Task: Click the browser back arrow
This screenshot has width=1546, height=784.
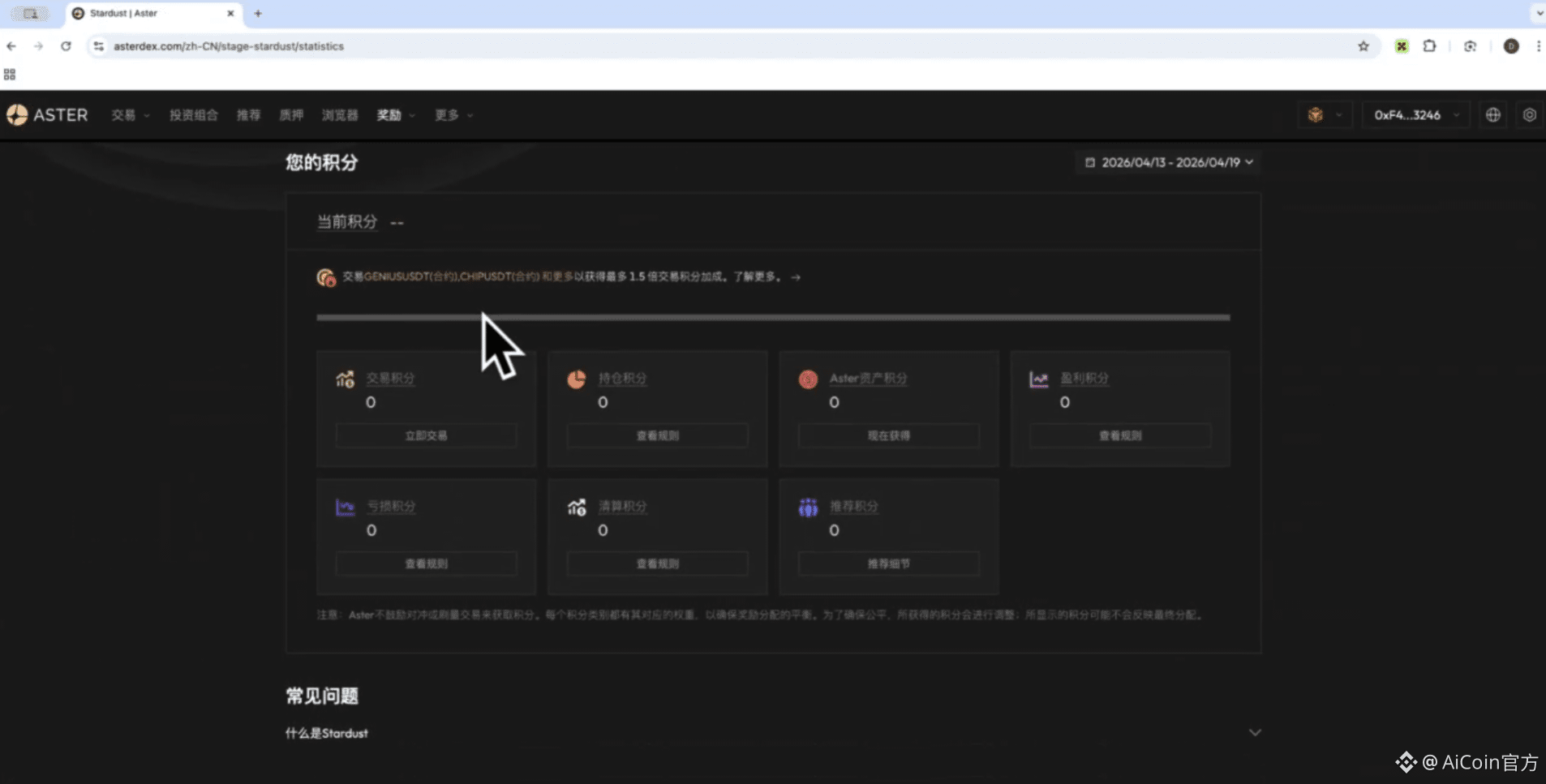Action: [11, 46]
